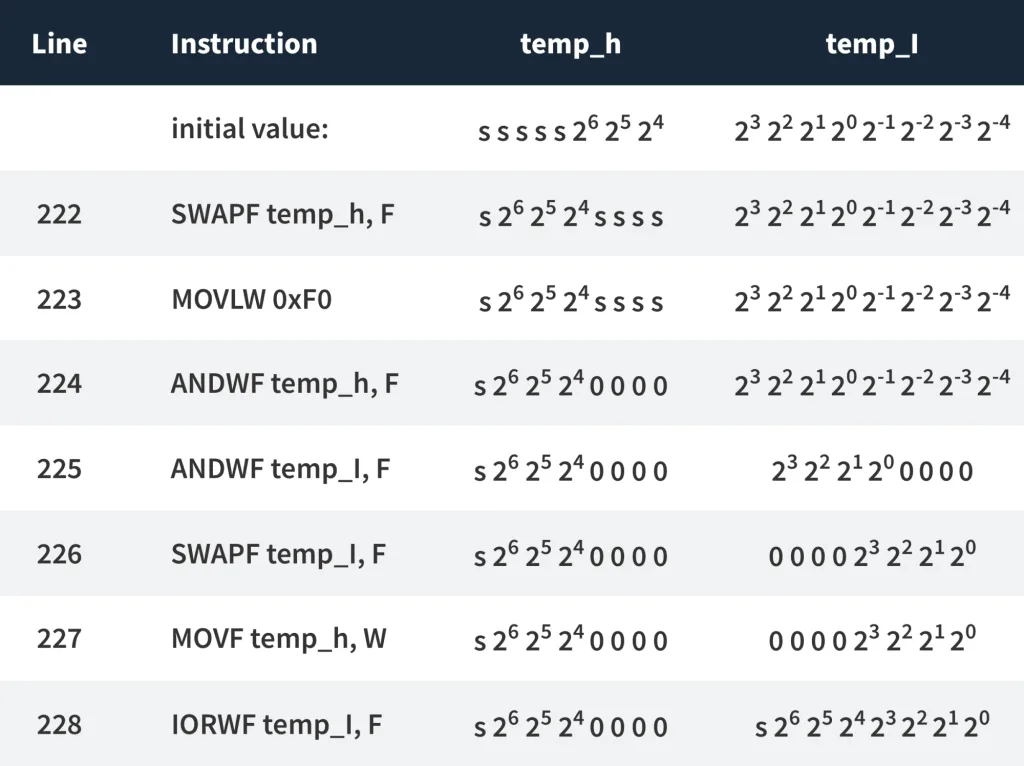The width and height of the screenshot is (1024, 766).
Task: Select the ANDWF temp_l, F instruction on line 225
Action: point(280,469)
